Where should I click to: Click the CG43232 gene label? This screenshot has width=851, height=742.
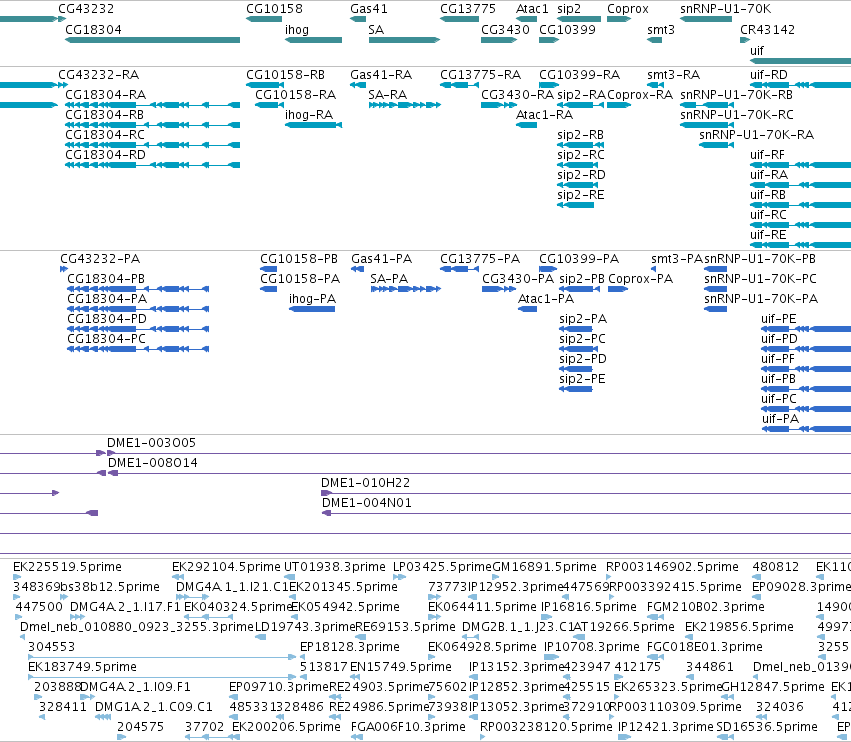(x=86, y=9)
